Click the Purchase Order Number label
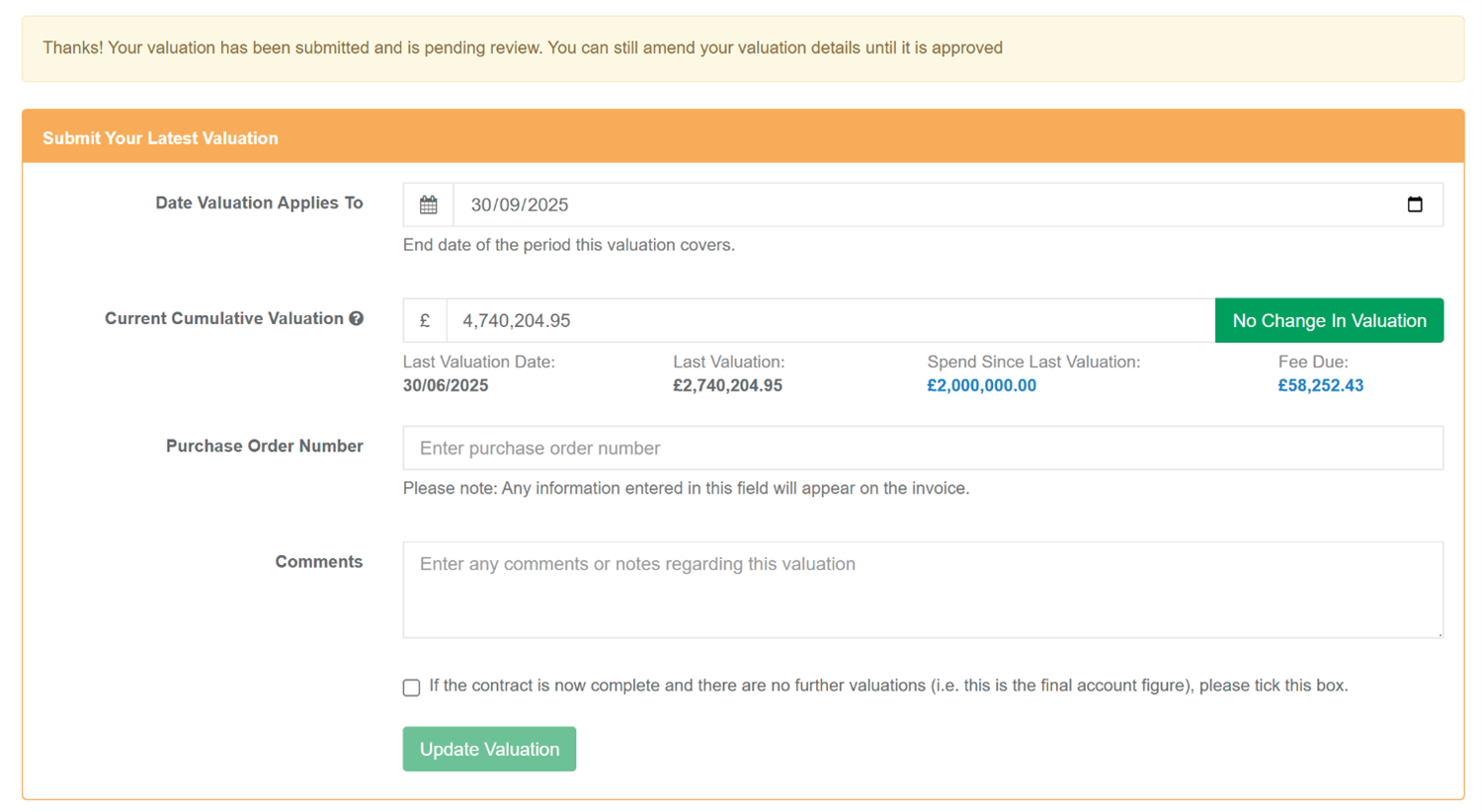 click(x=264, y=447)
